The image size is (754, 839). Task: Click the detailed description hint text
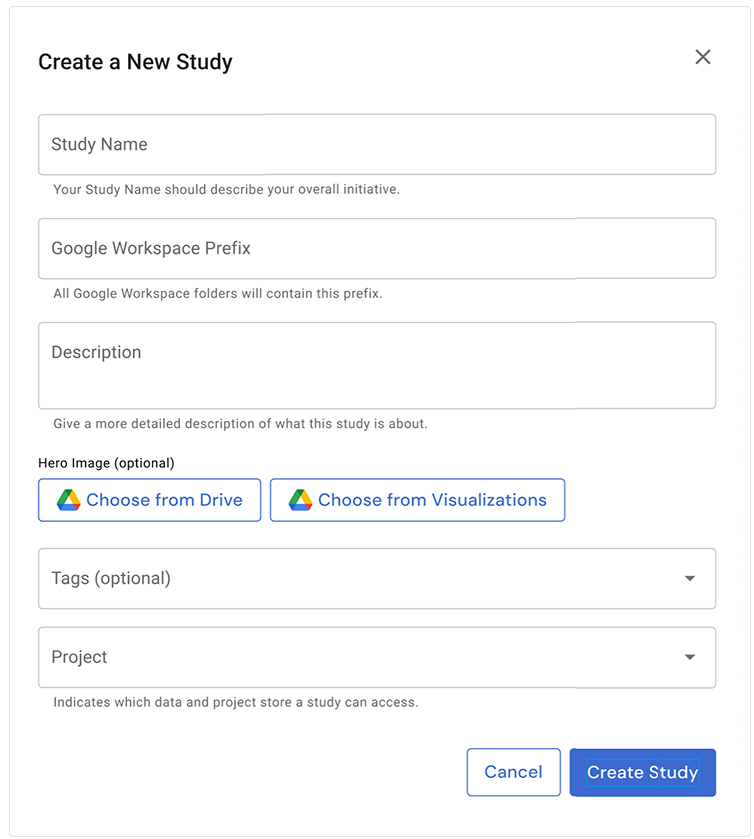(240, 424)
